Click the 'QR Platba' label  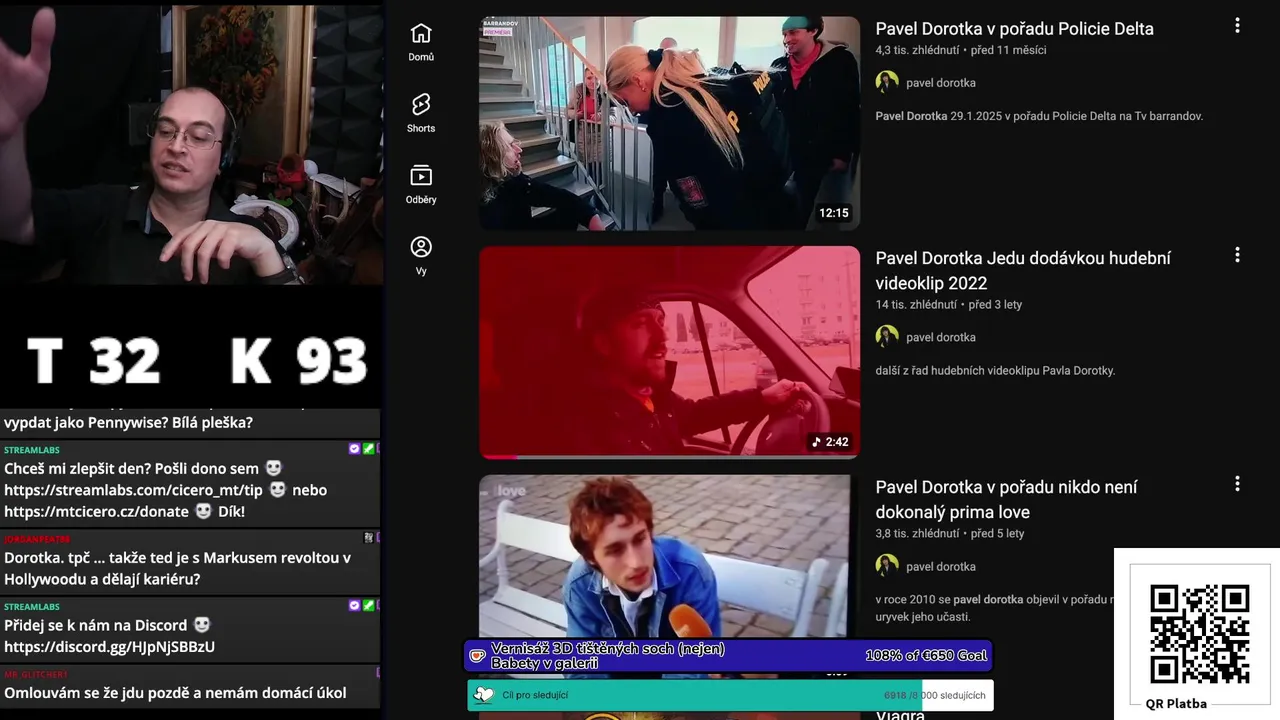1176,704
